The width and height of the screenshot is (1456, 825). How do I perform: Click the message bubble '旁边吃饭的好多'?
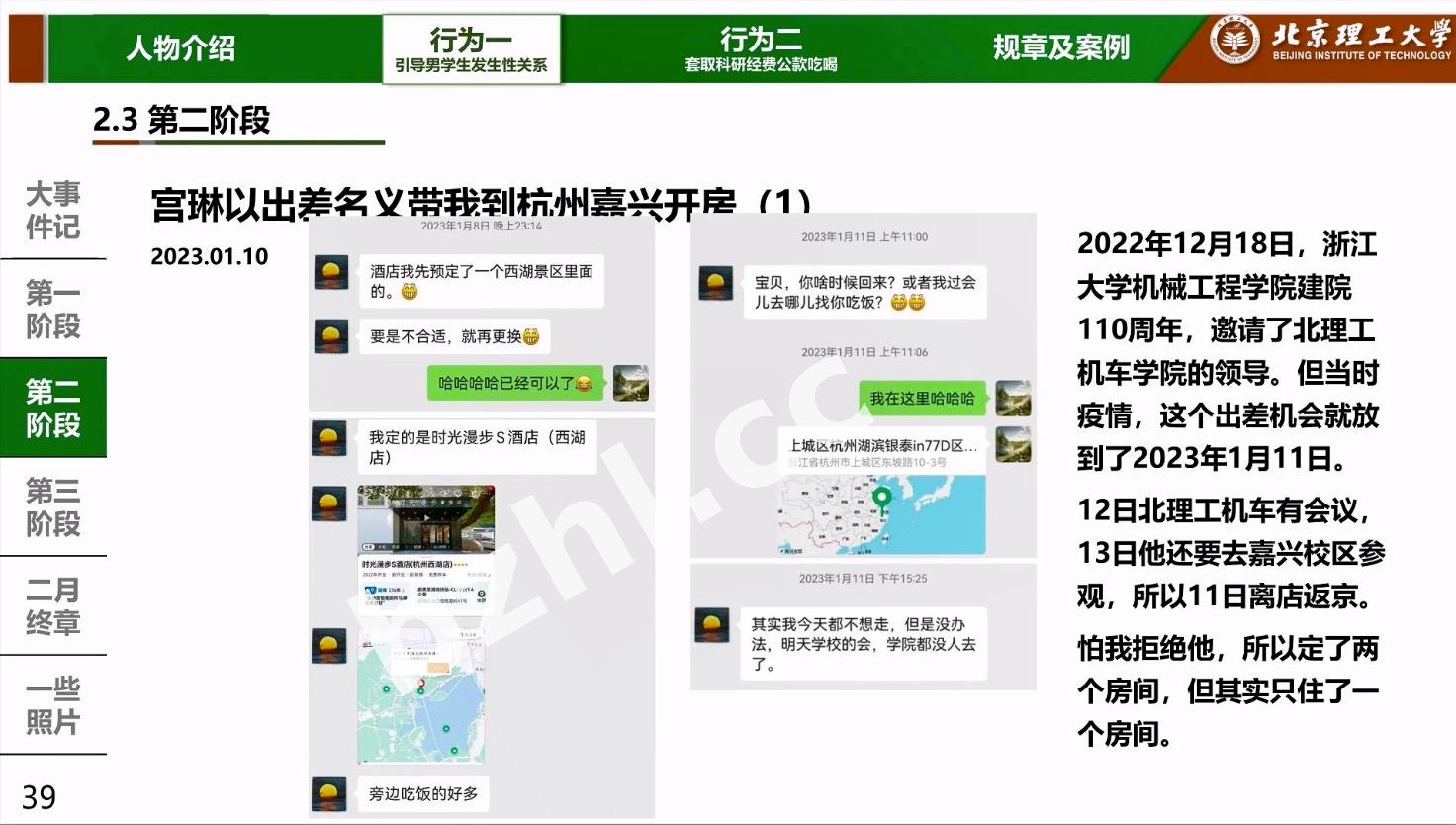point(423,793)
